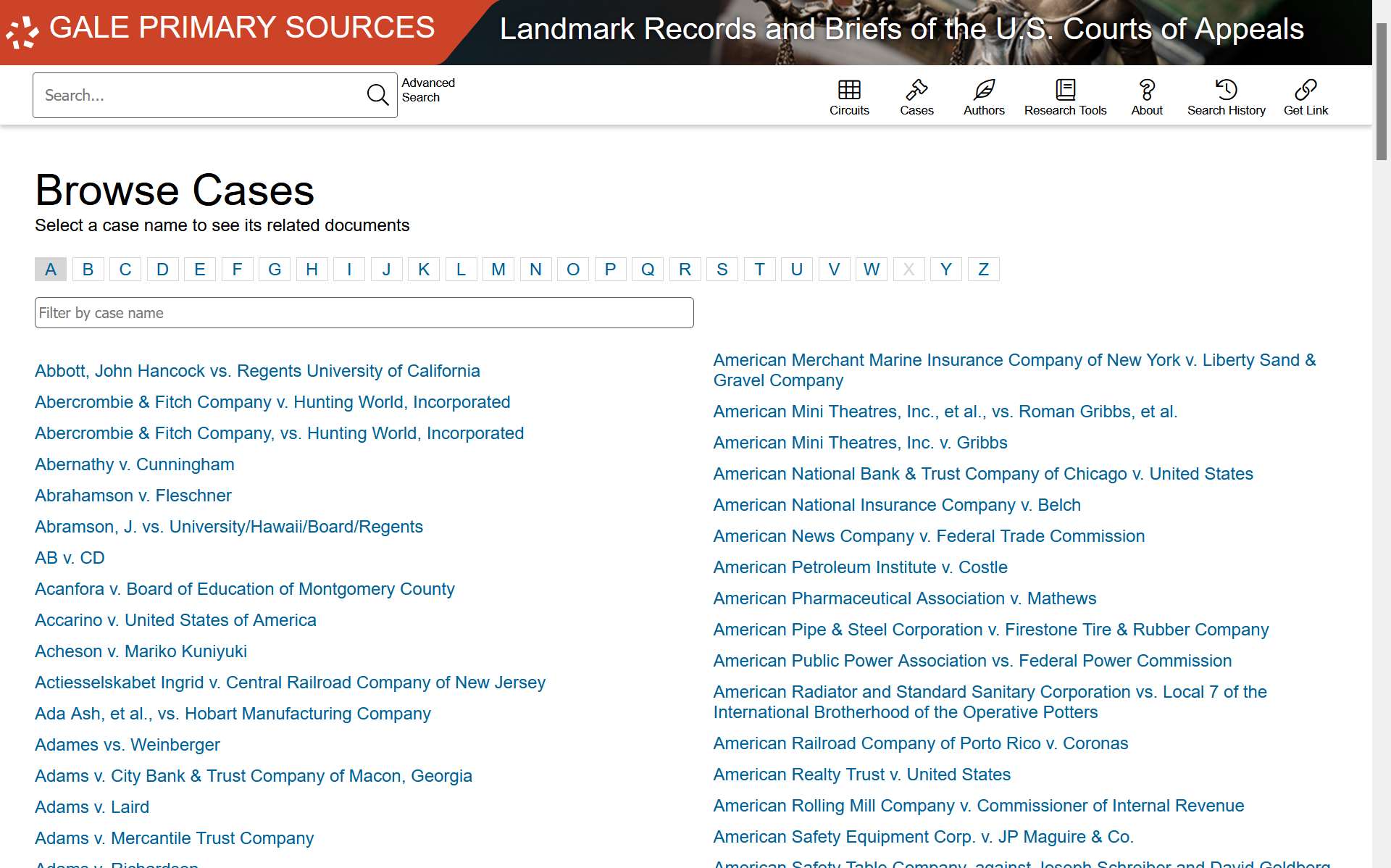
Task: Open American Petroleum Institute v. Costle
Action: click(860, 567)
